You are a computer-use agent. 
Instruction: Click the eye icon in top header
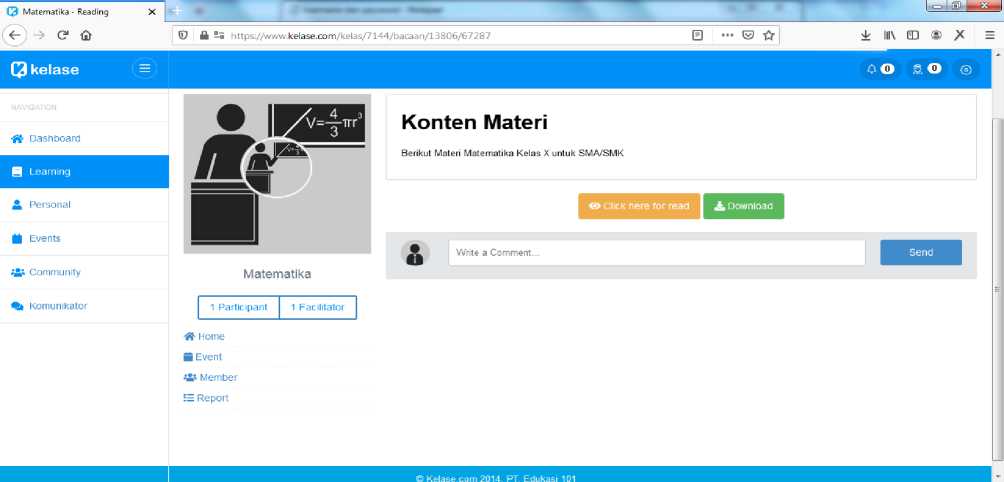coord(966,70)
